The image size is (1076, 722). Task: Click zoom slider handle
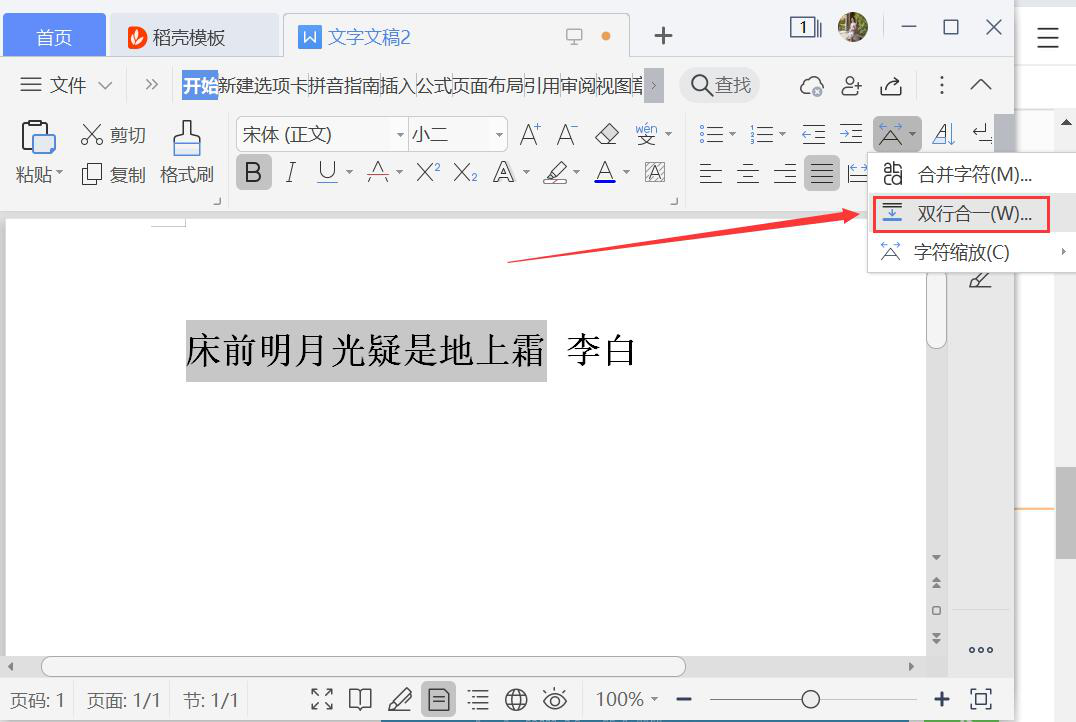pos(810,699)
